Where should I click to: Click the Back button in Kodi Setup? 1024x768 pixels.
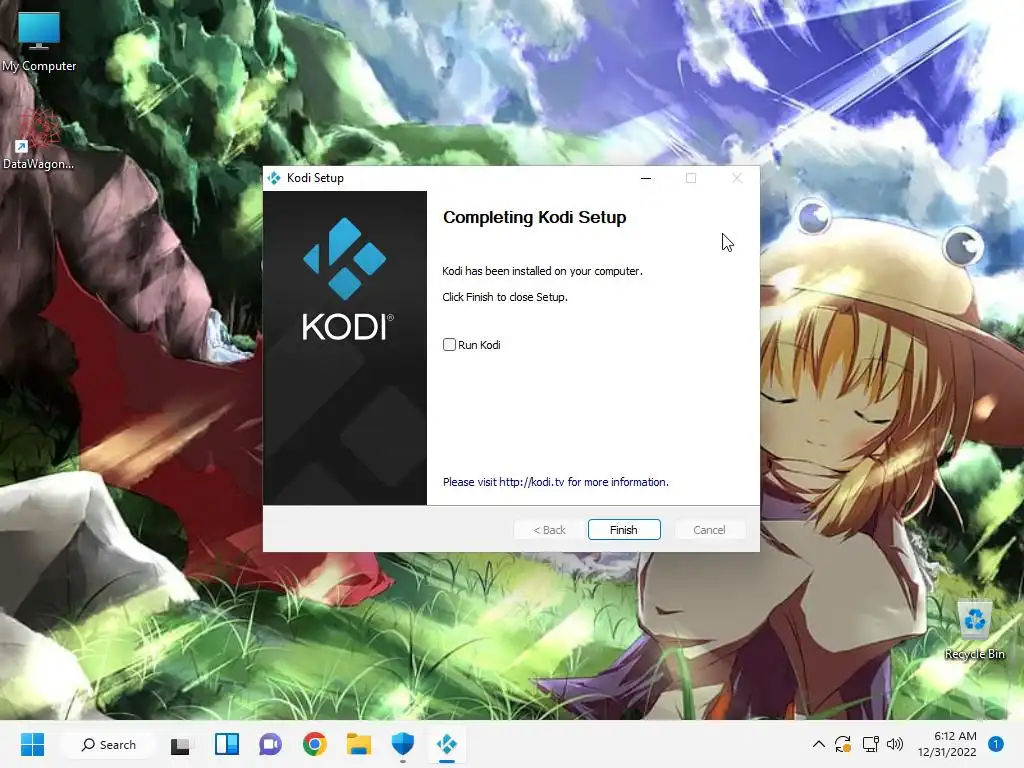(x=549, y=530)
